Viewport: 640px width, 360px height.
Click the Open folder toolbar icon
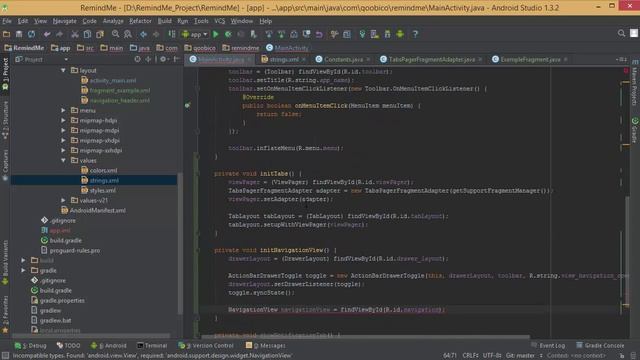pyautogui.click(x=7, y=34)
